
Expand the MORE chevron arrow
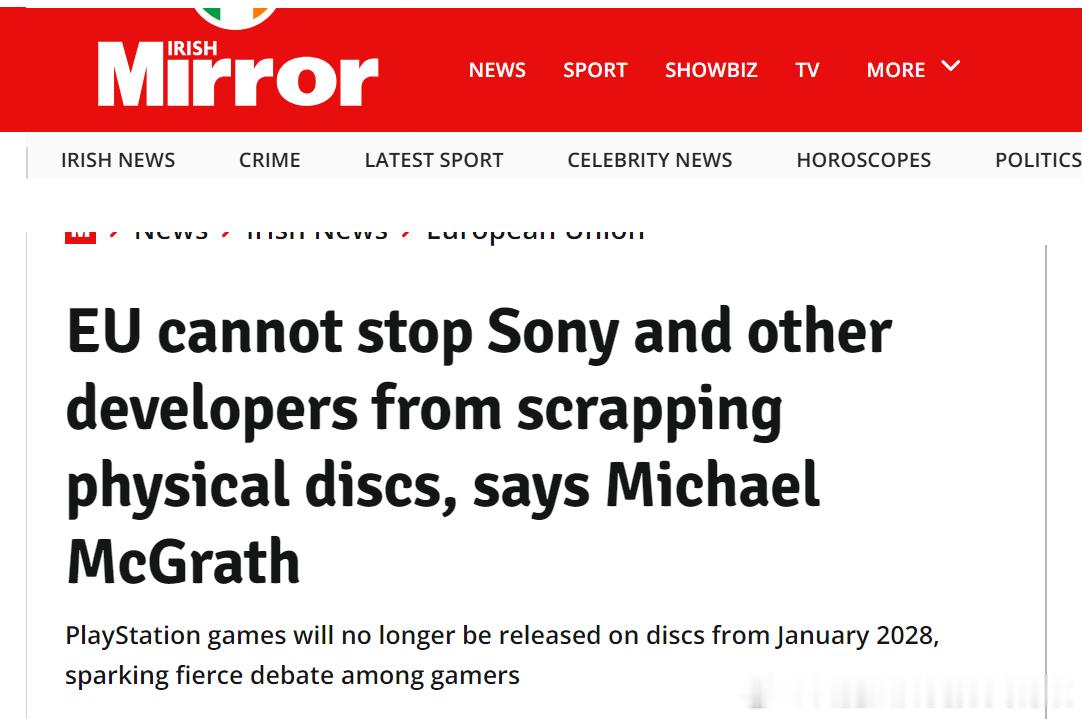point(951,66)
